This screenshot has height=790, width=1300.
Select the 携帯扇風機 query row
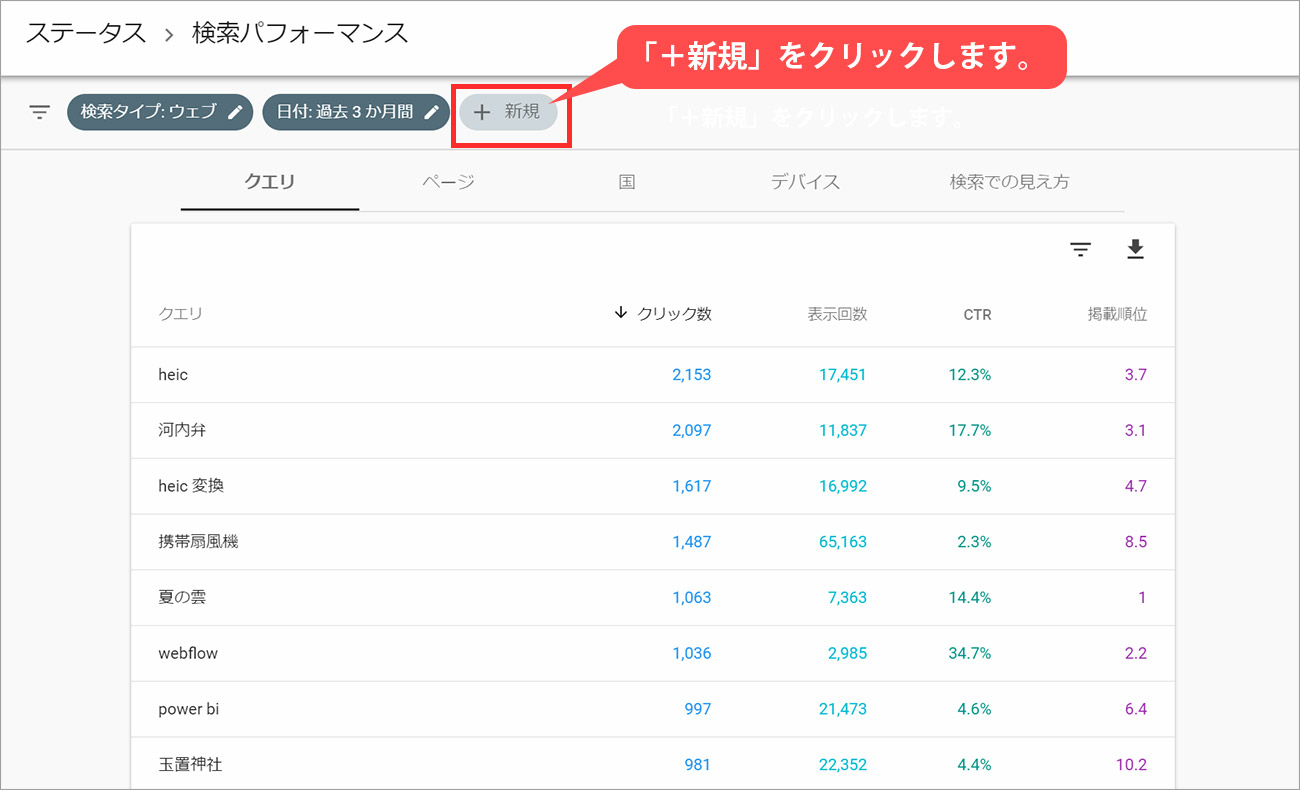[x=653, y=542]
